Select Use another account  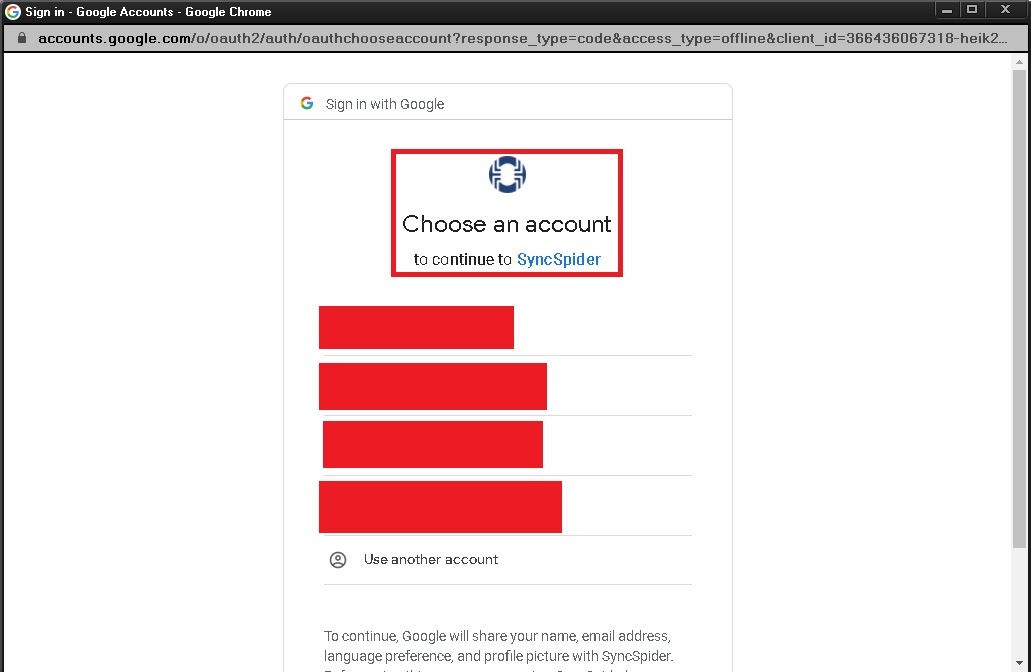click(508, 560)
